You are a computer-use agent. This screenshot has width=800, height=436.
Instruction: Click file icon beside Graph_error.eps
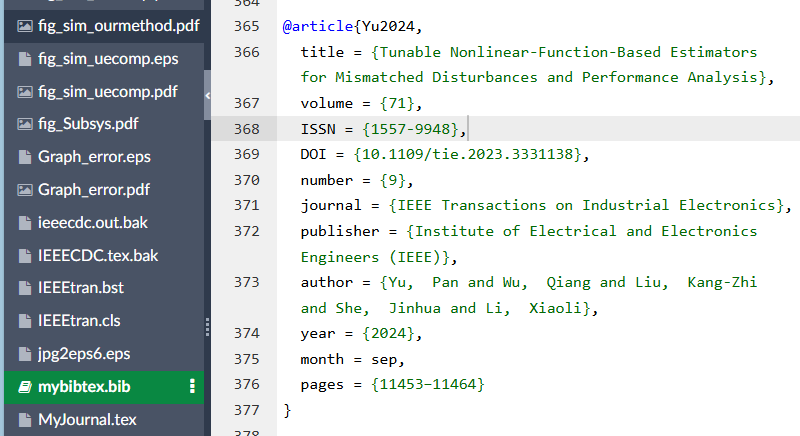click(25, 157)
